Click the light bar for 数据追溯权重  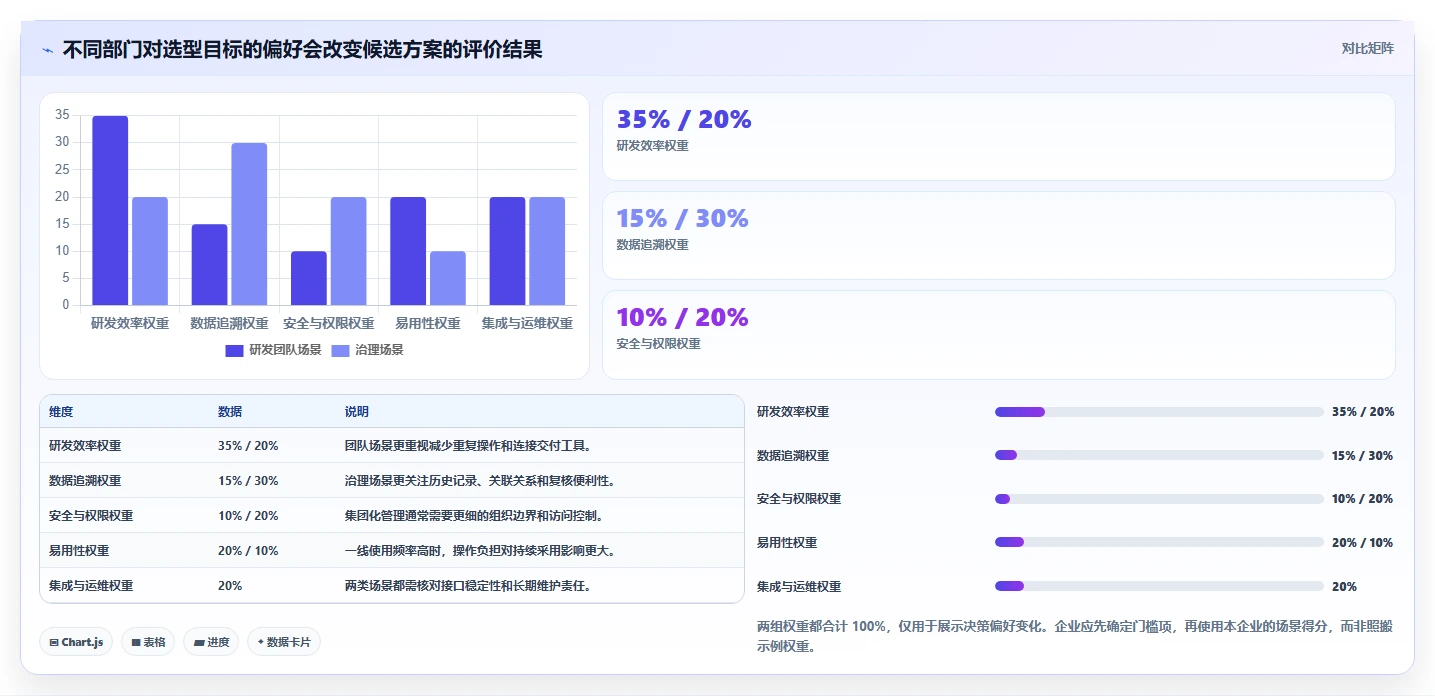point(249,224)
